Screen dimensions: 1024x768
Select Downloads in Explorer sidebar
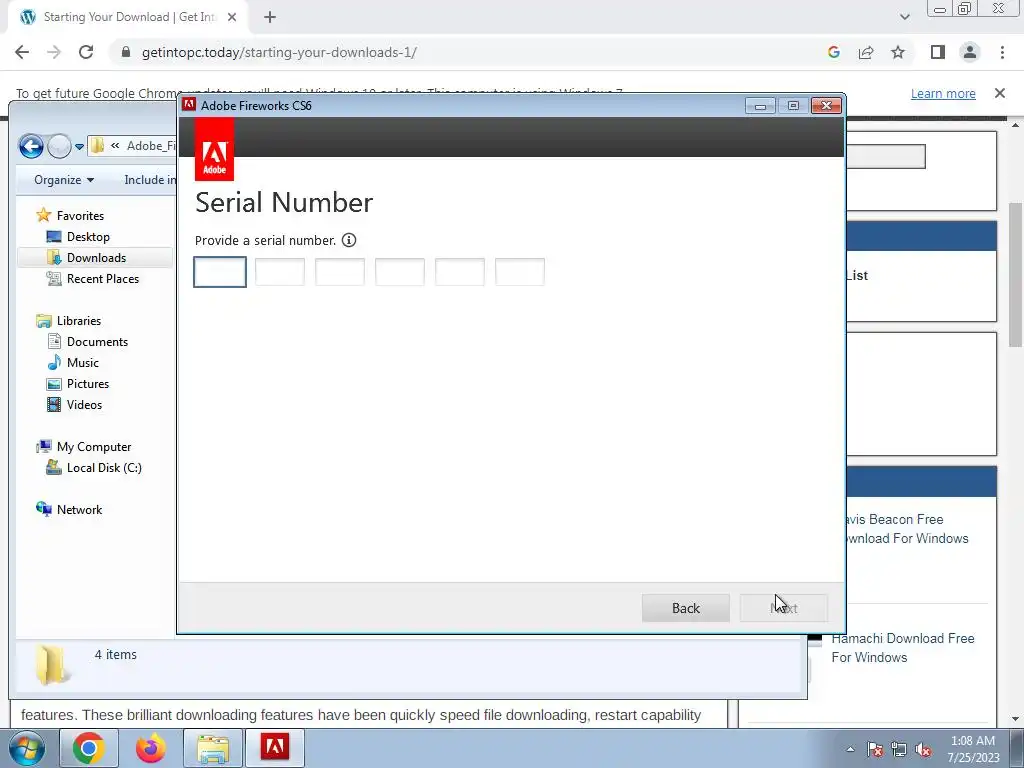coord(95,258)
